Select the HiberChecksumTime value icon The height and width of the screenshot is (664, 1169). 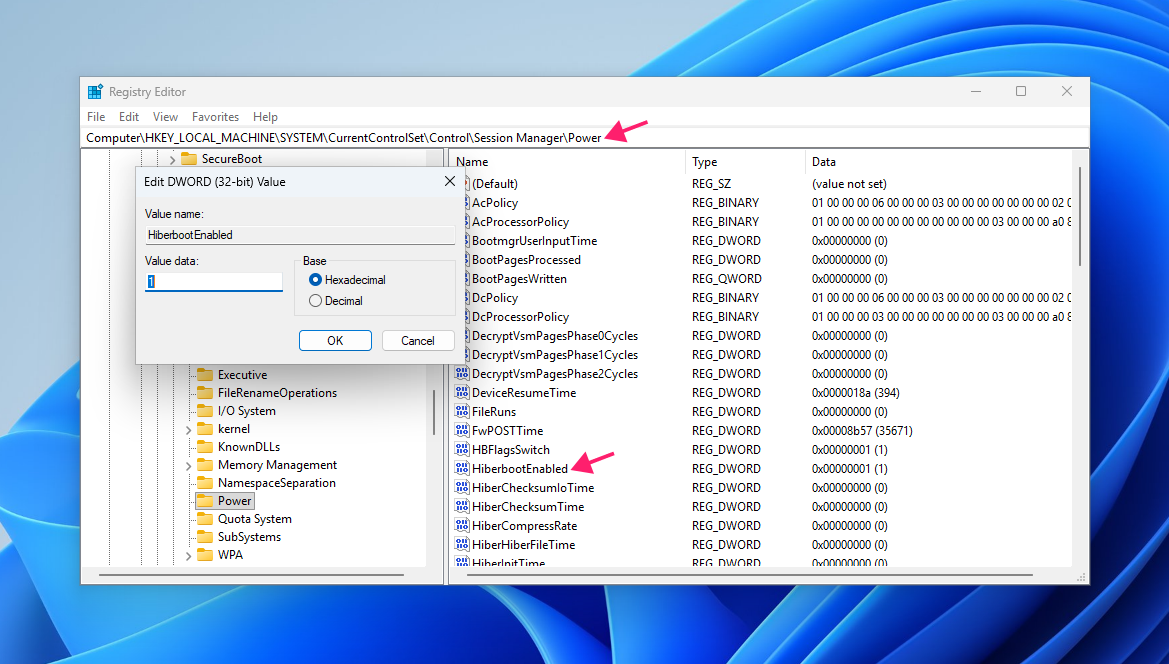(x=461, y=506)
